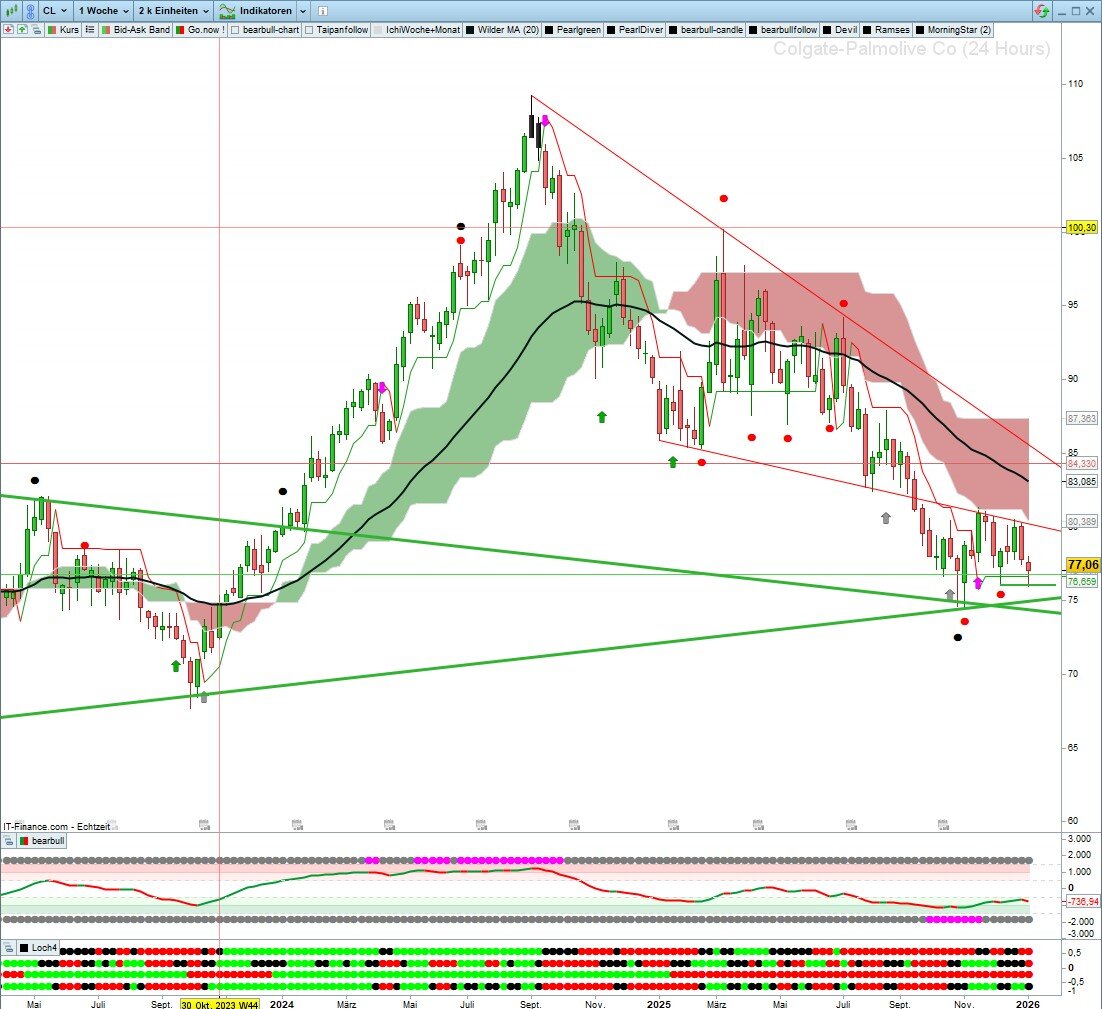Image resolution: width=1102 pixels, height=1009 pixels.
Task: Click the bearbull panel settings icon
Action: [x=9, y=842]
